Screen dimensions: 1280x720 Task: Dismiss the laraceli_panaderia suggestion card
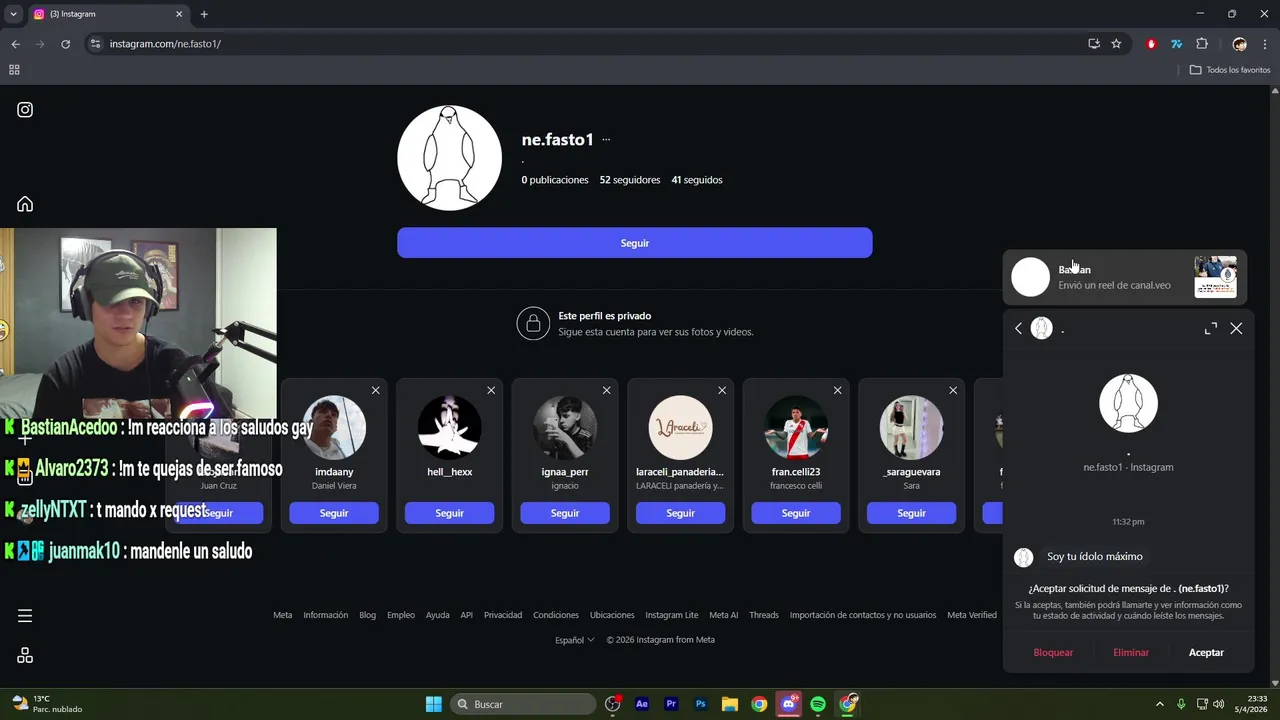722,390
